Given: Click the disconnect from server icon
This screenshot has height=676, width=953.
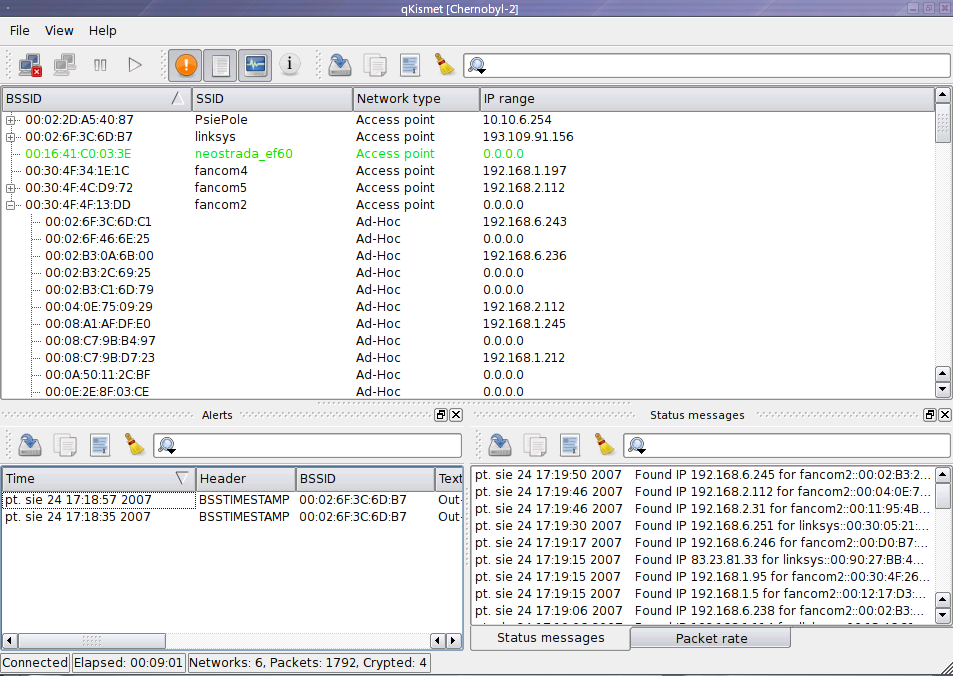Looking at the screenshot, I should 30,65.
